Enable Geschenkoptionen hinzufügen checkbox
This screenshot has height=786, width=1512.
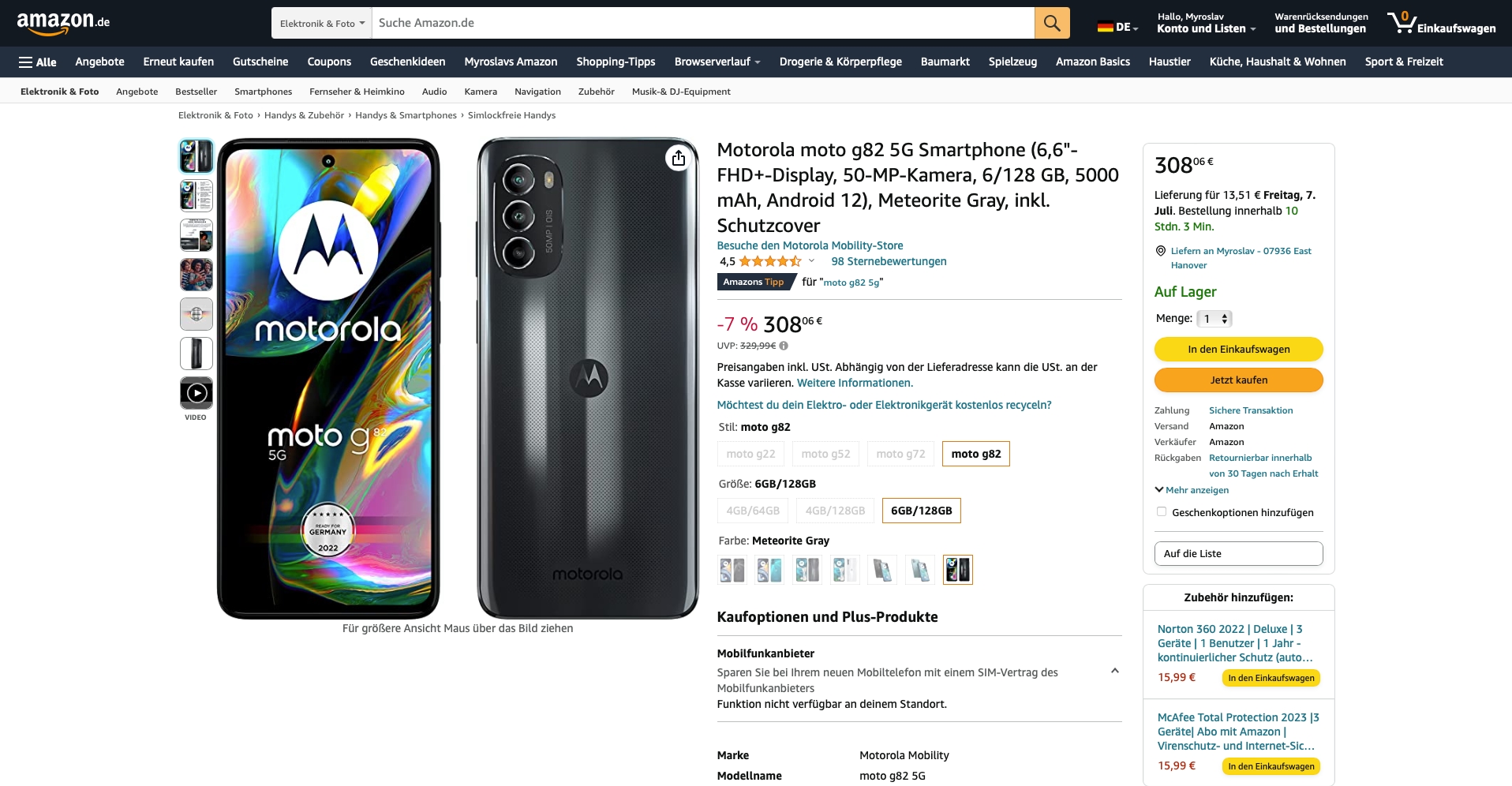(x=1162, y=511)
